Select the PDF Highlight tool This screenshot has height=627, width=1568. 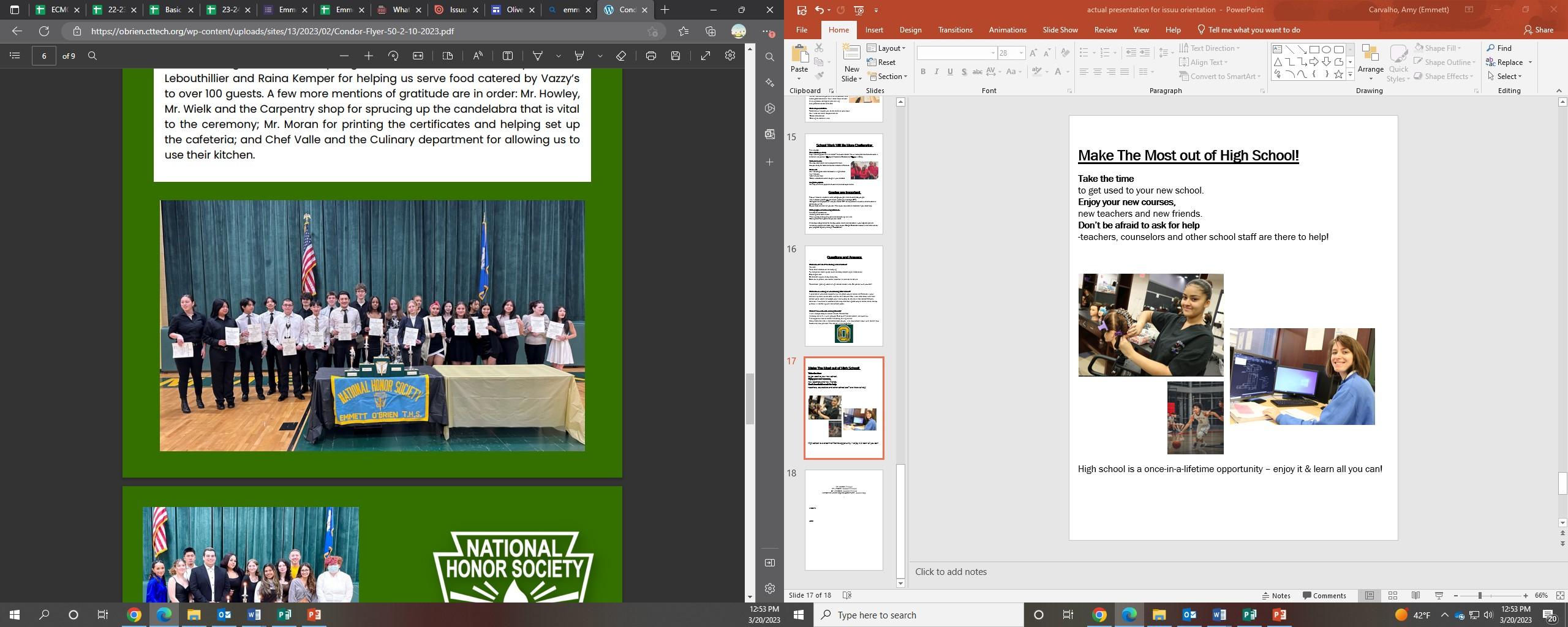579,56
